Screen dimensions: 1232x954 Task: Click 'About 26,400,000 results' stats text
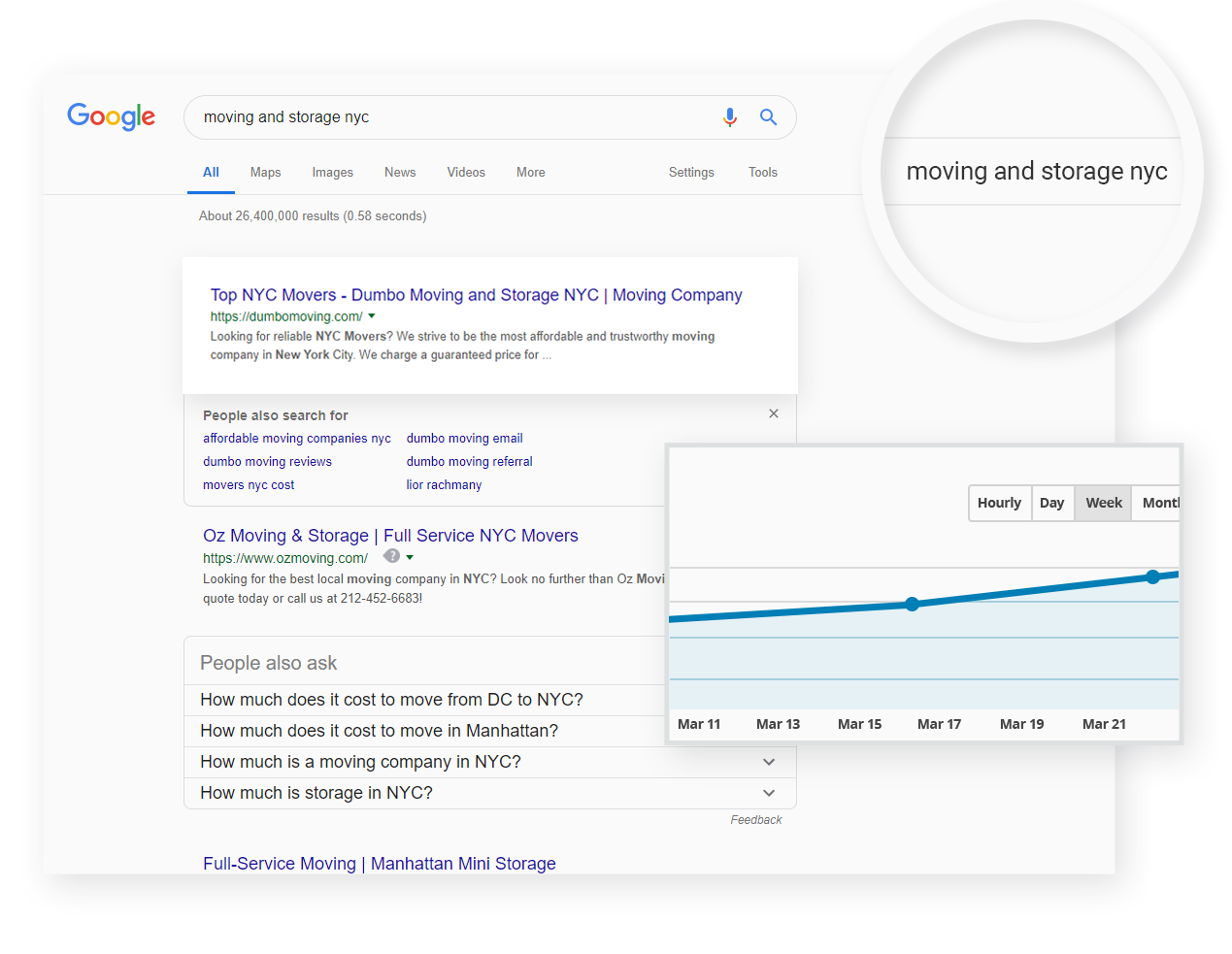click(313, 216)
